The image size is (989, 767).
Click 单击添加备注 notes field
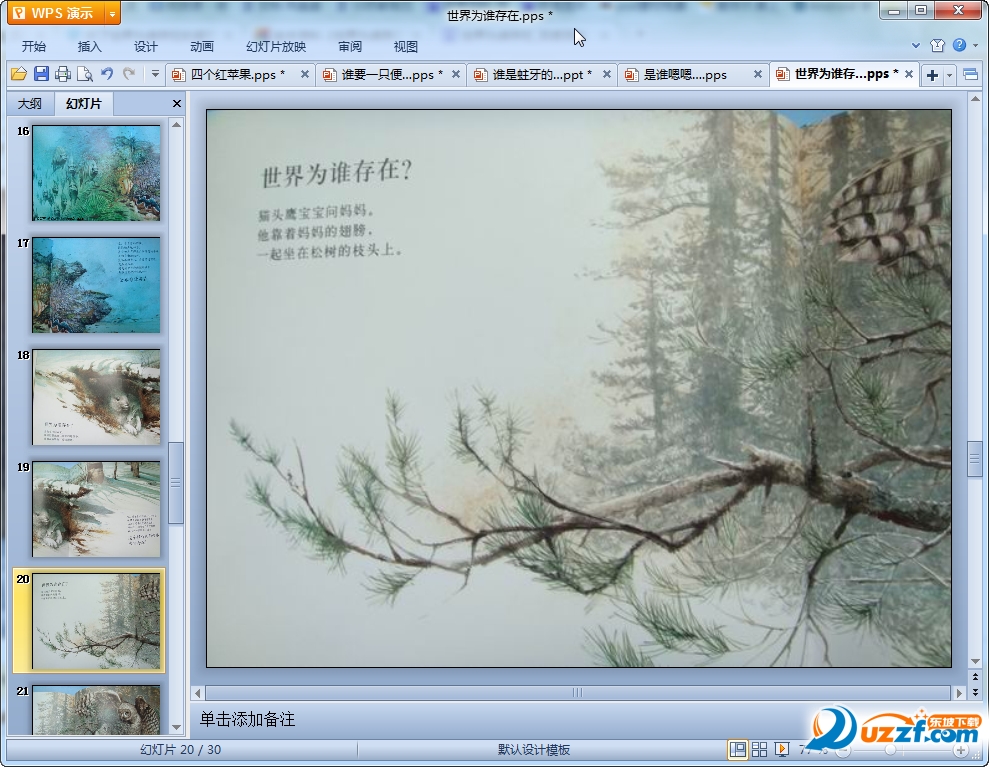point(247,719)
